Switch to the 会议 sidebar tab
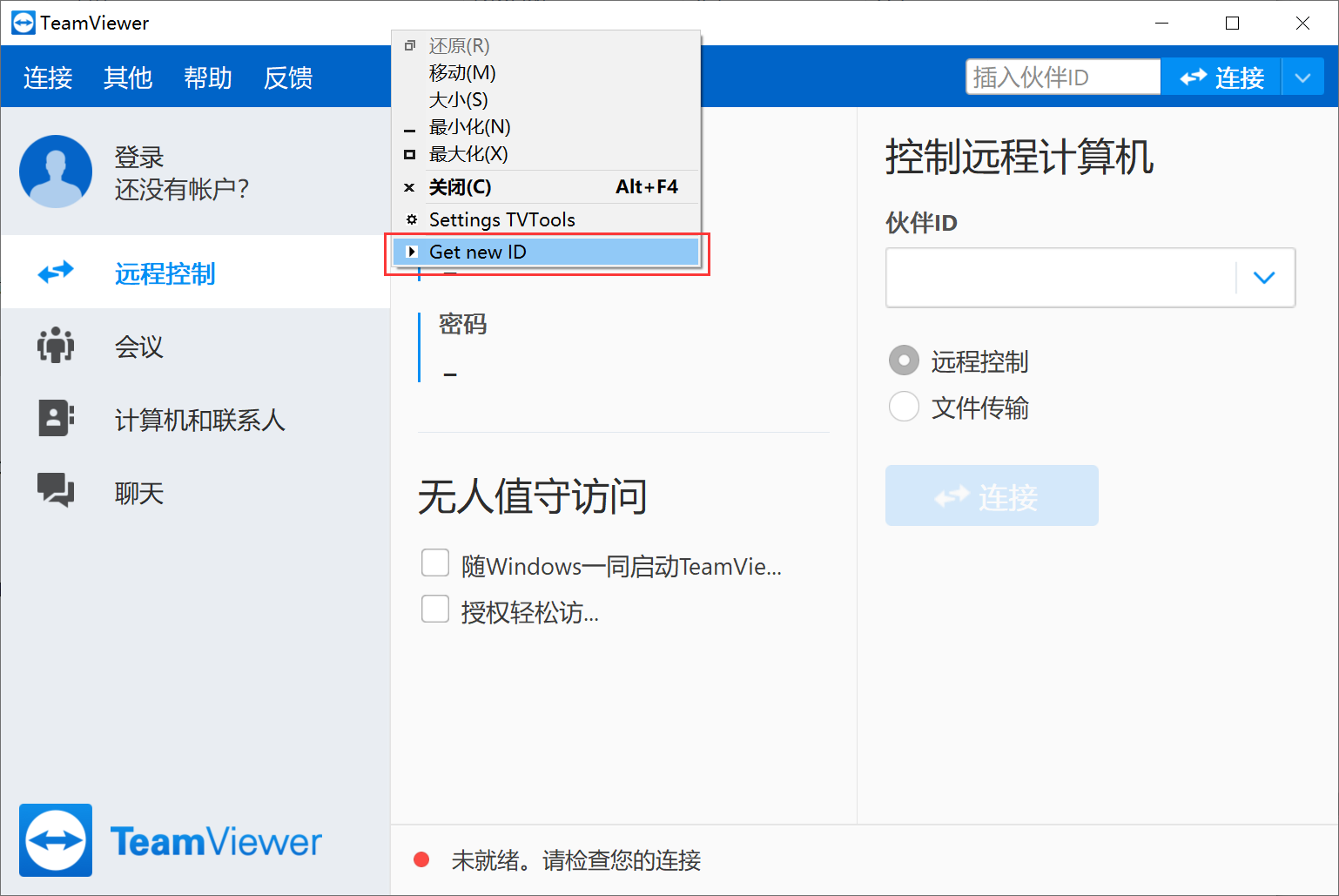This screenshot has width=1339, height=896. click(x=195, y=346)
